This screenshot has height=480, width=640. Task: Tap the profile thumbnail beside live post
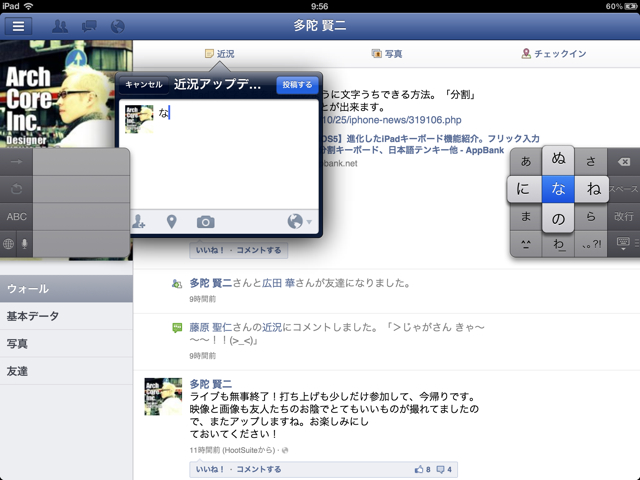pyautogui.click(x=163, y=396)
